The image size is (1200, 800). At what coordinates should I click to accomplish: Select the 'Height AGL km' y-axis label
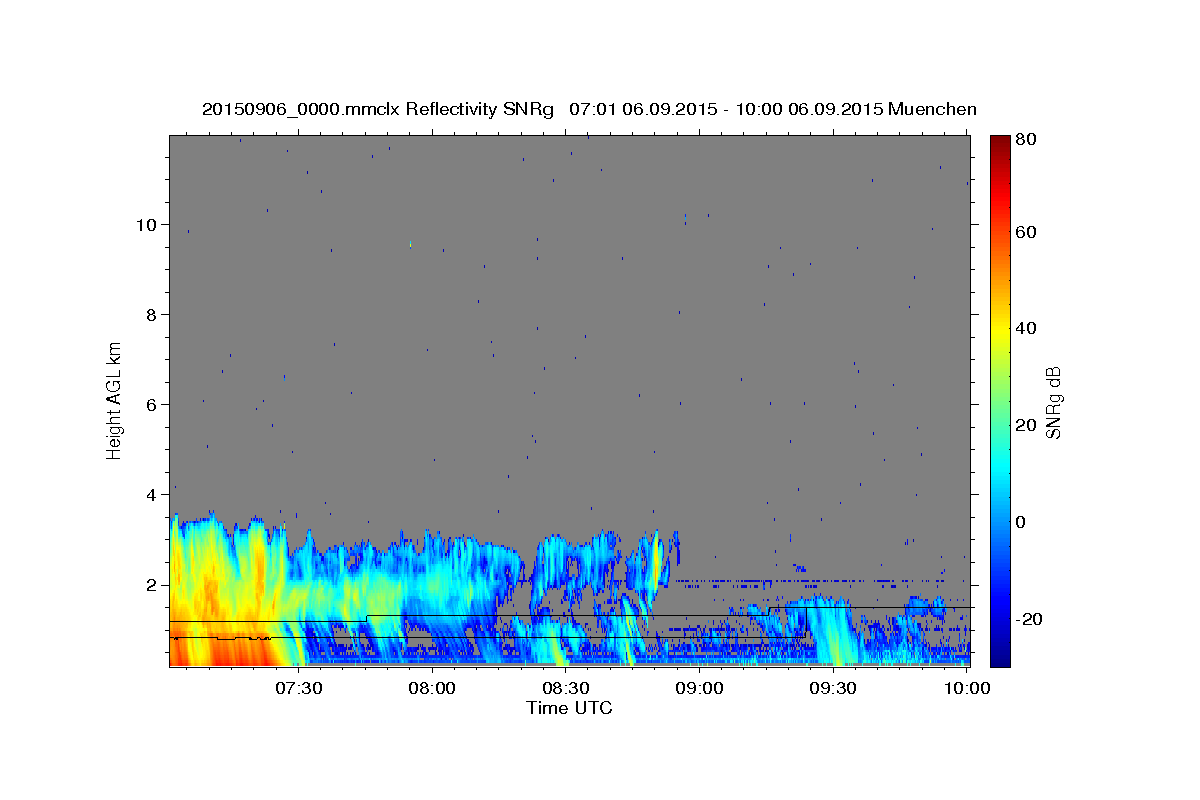[x=115, y=400]
